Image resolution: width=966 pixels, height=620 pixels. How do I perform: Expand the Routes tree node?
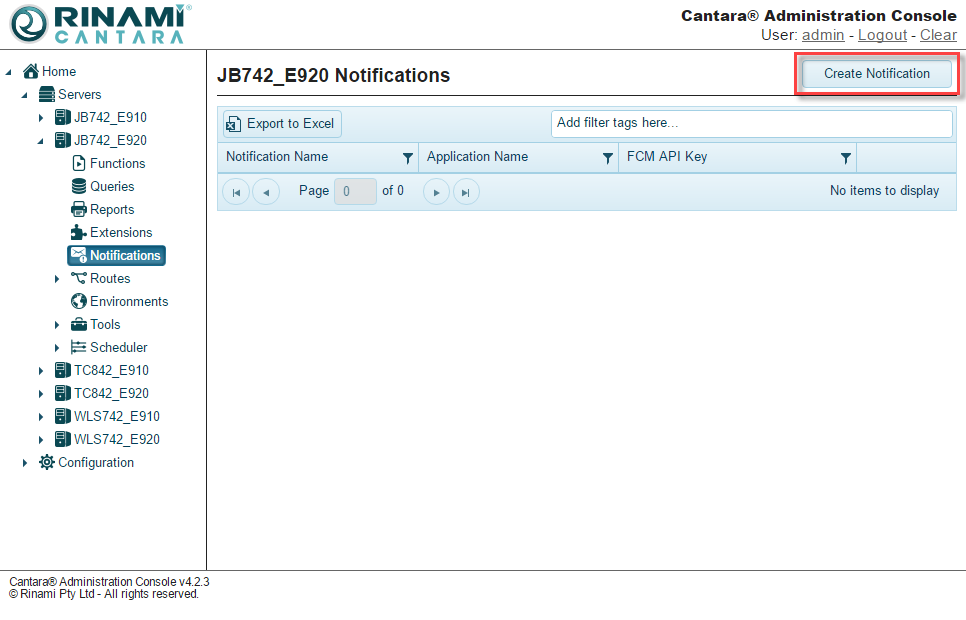pos(57,279)
